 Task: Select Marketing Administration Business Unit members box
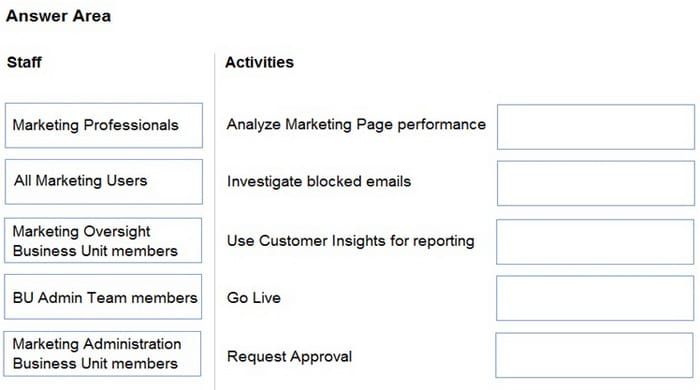(x=102, y=354)
